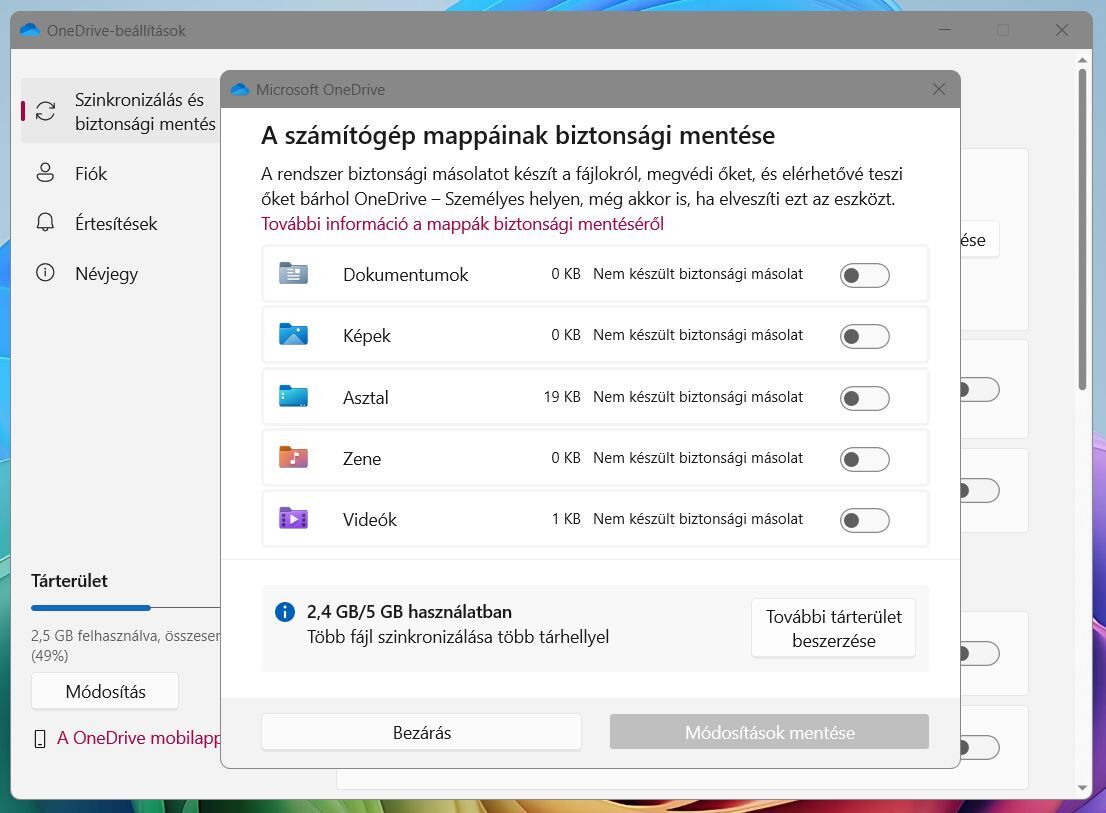
Task: Click the Tárterület storage usage bar
Action: click(x=126, y=607)
